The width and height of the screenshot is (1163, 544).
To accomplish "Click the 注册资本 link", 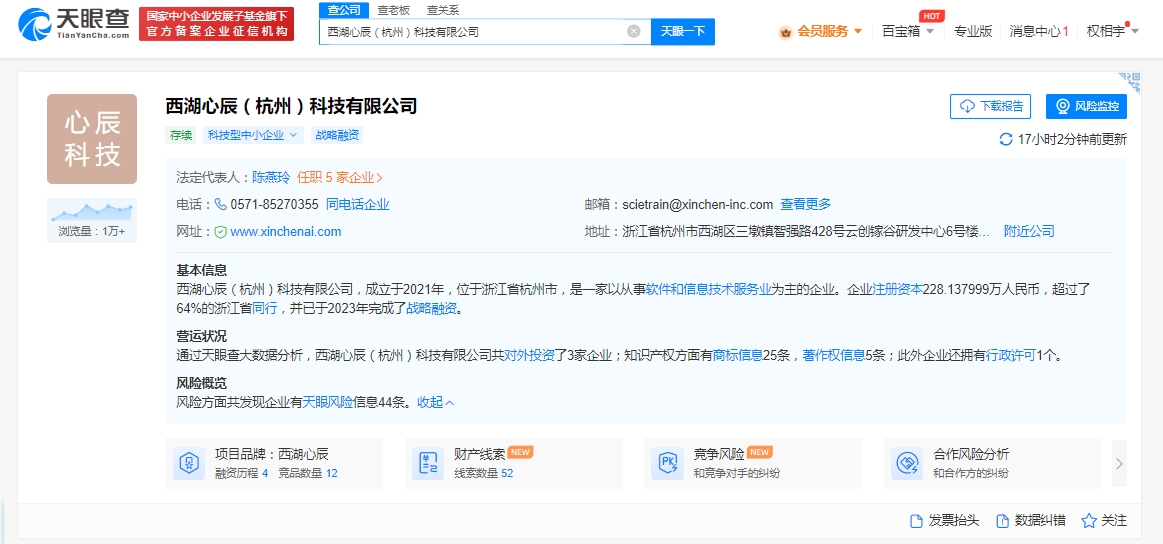I will pos(897,289).
